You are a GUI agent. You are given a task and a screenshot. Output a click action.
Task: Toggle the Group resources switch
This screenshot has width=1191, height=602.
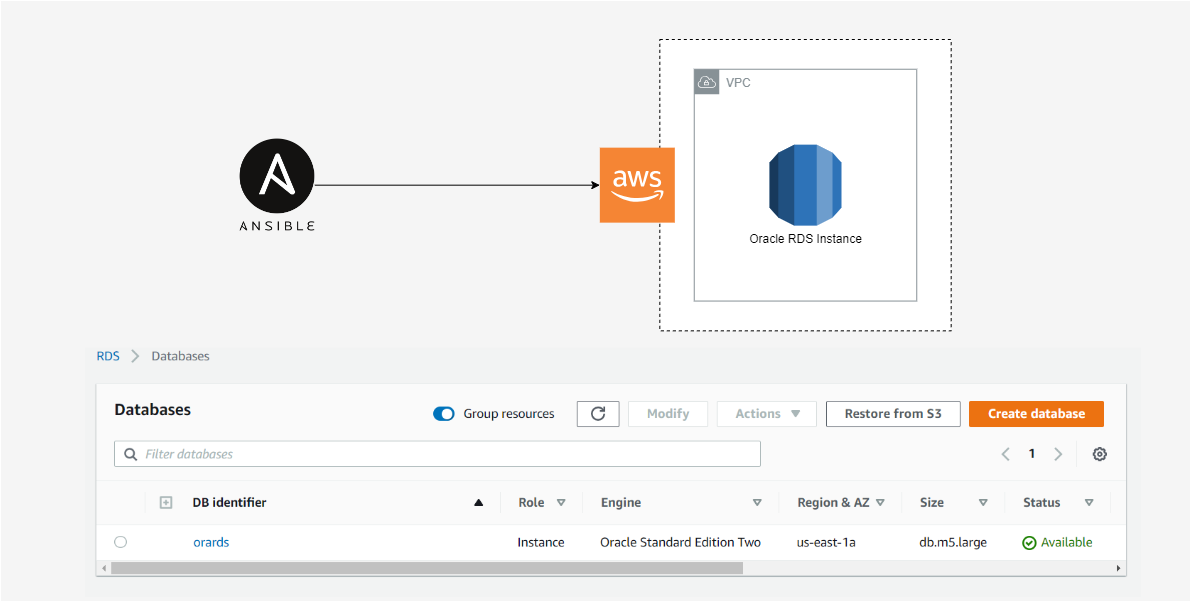(444, 414)
